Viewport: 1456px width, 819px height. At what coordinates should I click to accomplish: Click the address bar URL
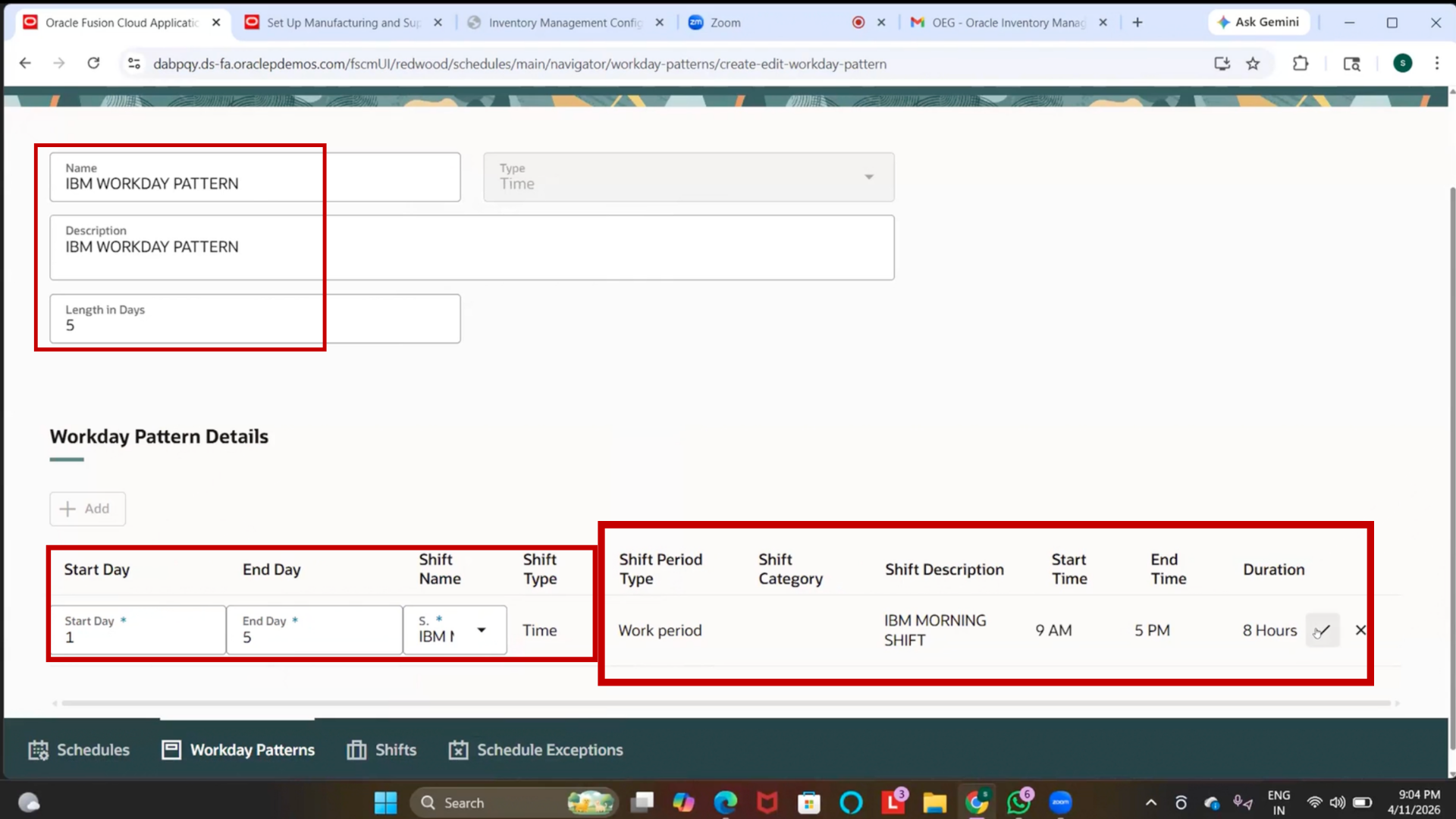click(519, 64)
